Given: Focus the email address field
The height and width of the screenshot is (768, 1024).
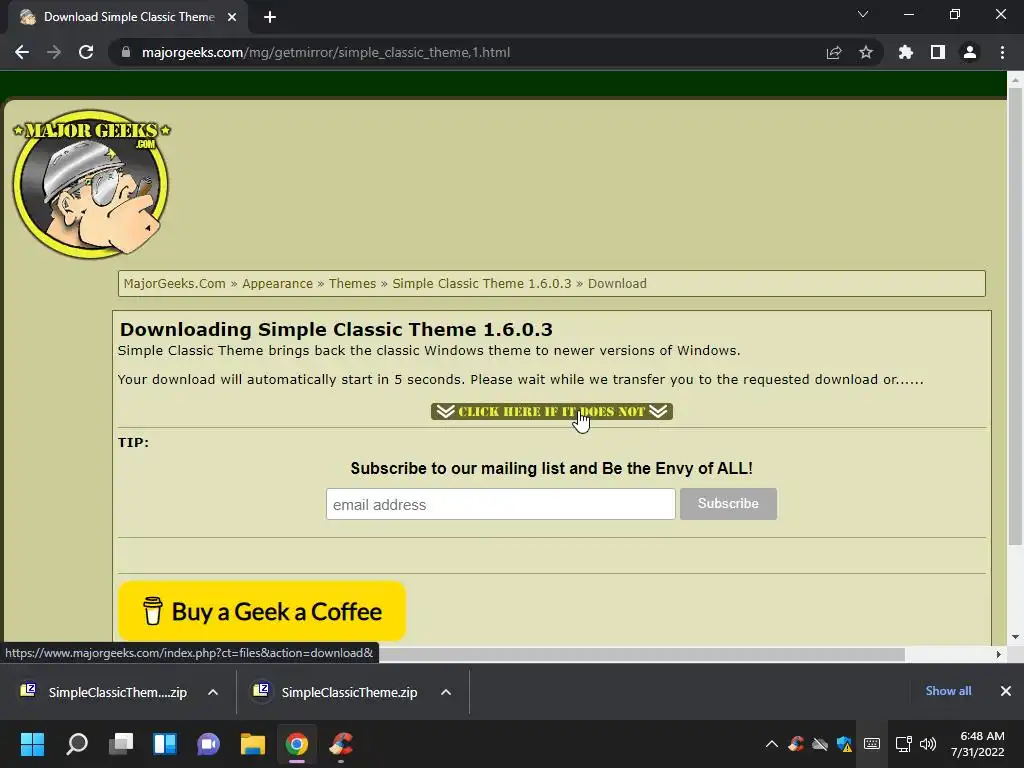Looking at the screenshot, I should (x=500, y=504).
